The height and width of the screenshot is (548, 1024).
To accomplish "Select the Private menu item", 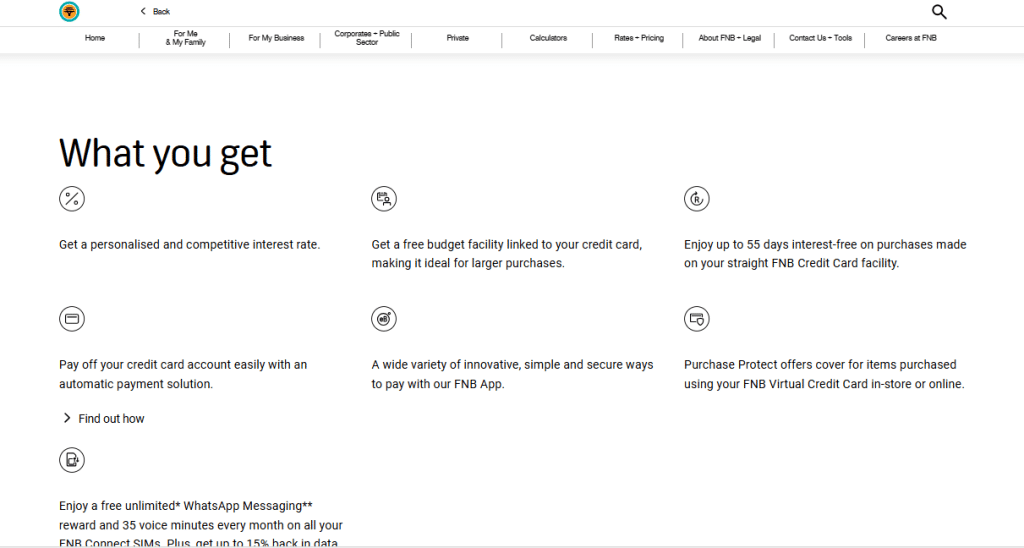I will click(457, 38).
